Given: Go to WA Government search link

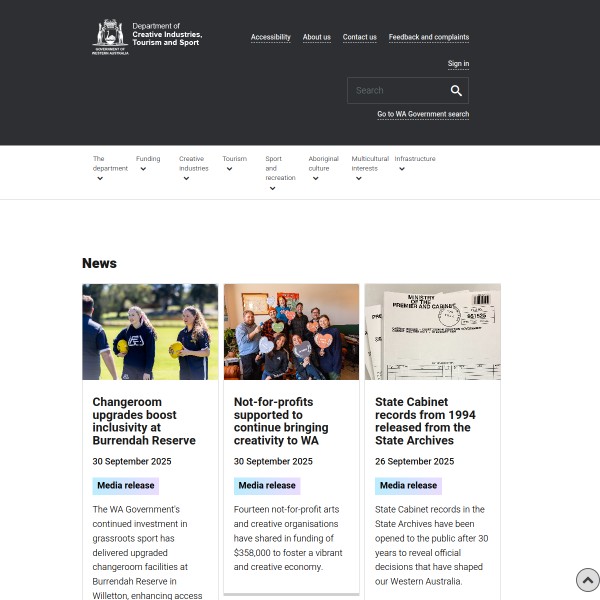Looking at the screenshot, I should coord(422,114).
